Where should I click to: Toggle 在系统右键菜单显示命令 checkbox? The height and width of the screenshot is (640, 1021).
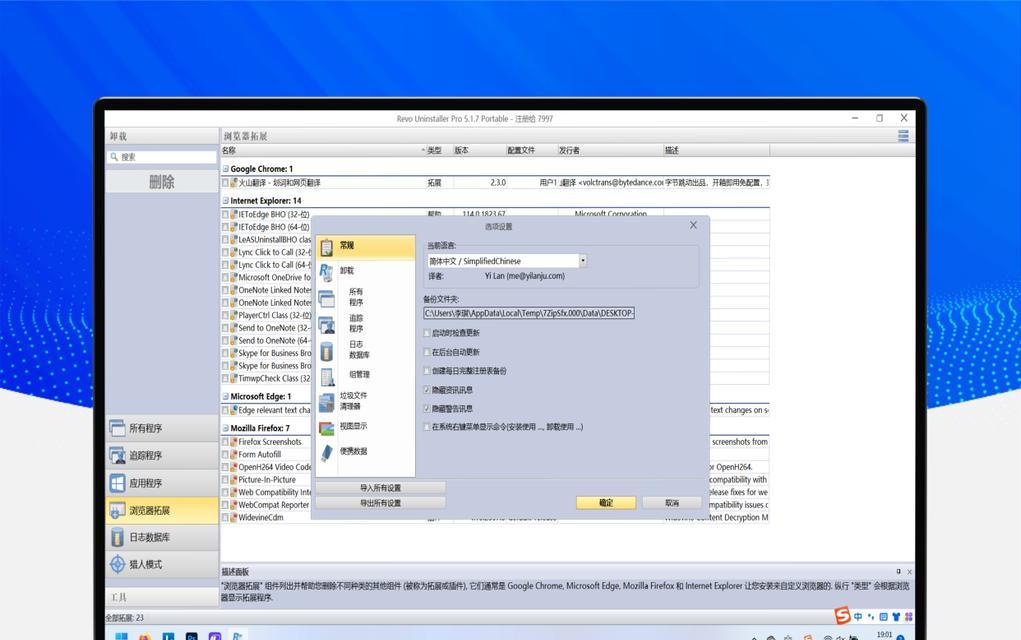point(427,427)
